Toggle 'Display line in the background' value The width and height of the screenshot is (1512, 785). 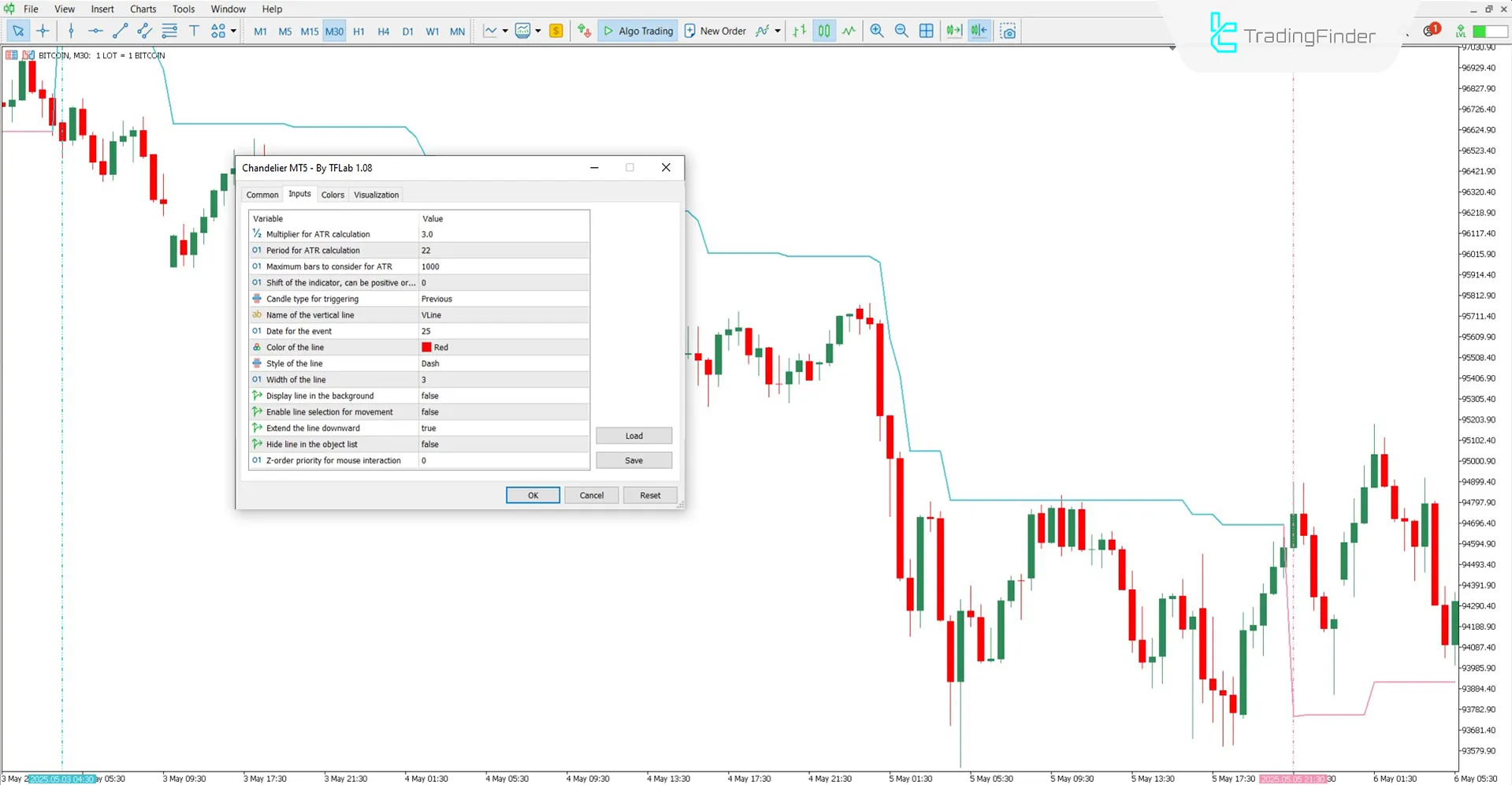coord(503,396)
